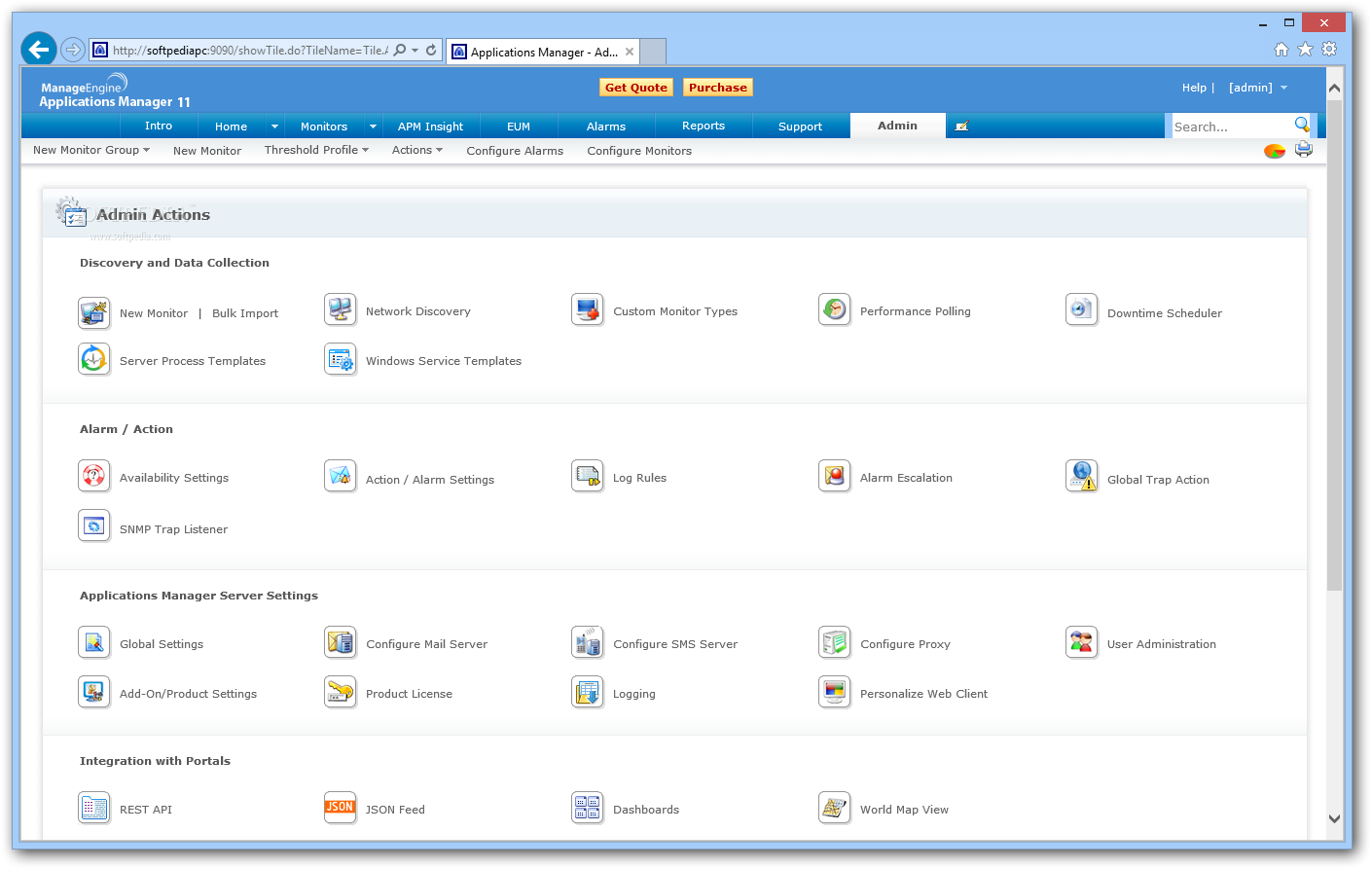Open Configure Monitors in the submenu

[x=639, y=151]
